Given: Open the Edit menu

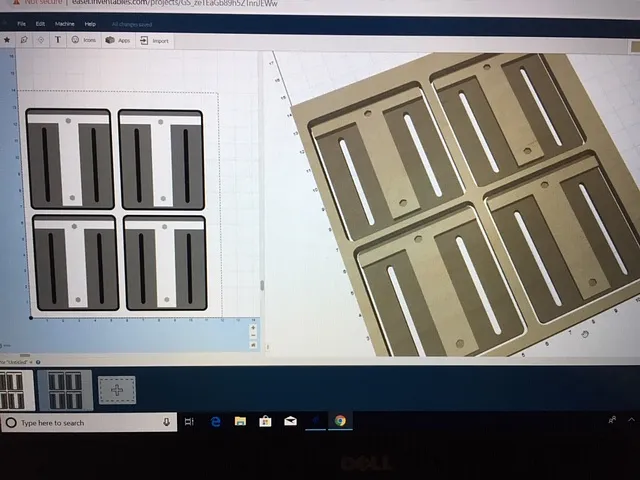Looking at the screenshot, I should coord(40,24).
